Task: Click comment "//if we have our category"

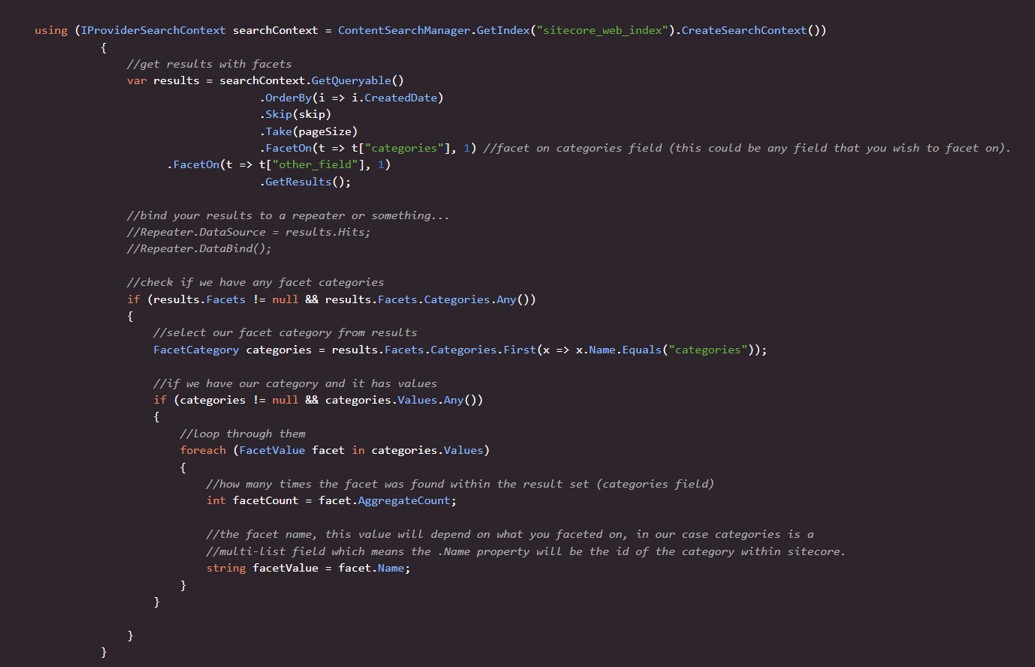Action: tap(295, 383)
